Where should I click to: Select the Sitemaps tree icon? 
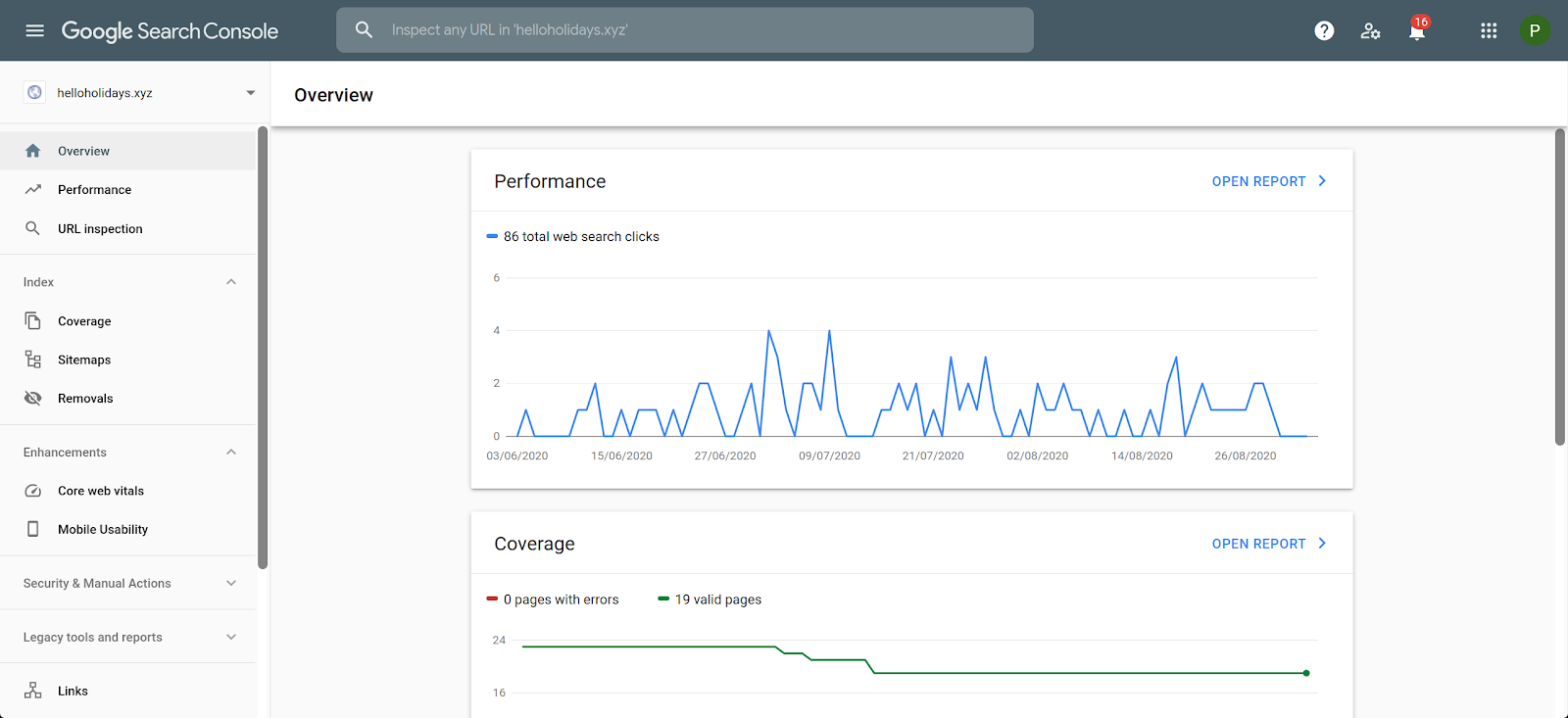pyautogui.click(x=33, y=359)
